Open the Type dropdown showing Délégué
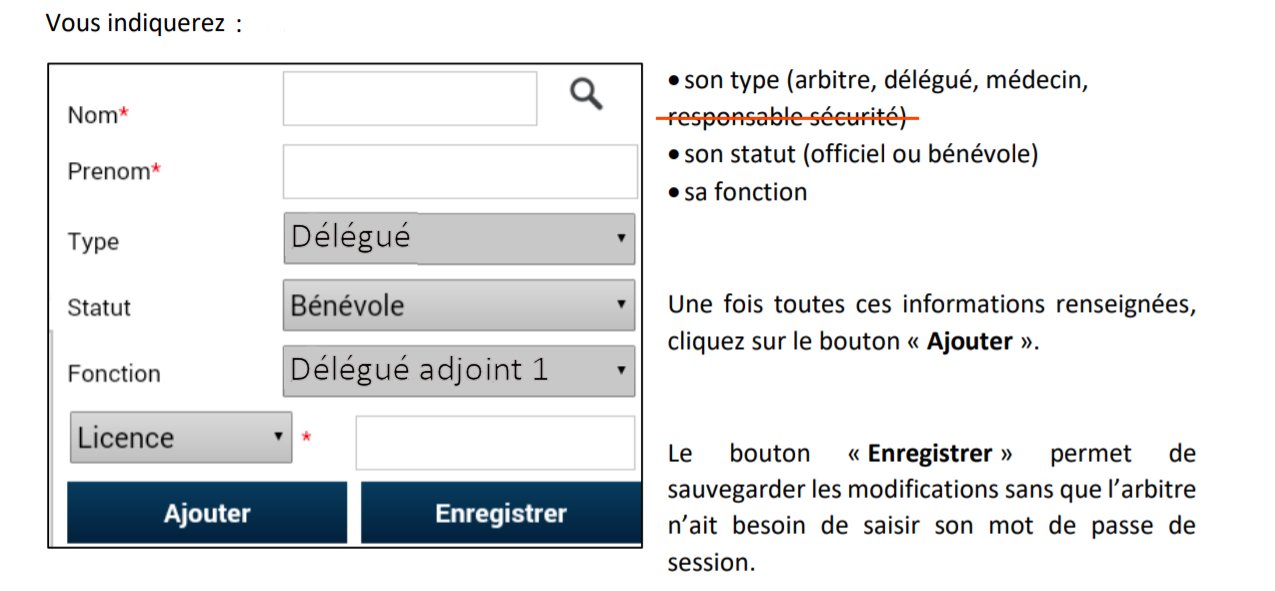This screenshot has height=591, width=1275. (x=459, y=238)
